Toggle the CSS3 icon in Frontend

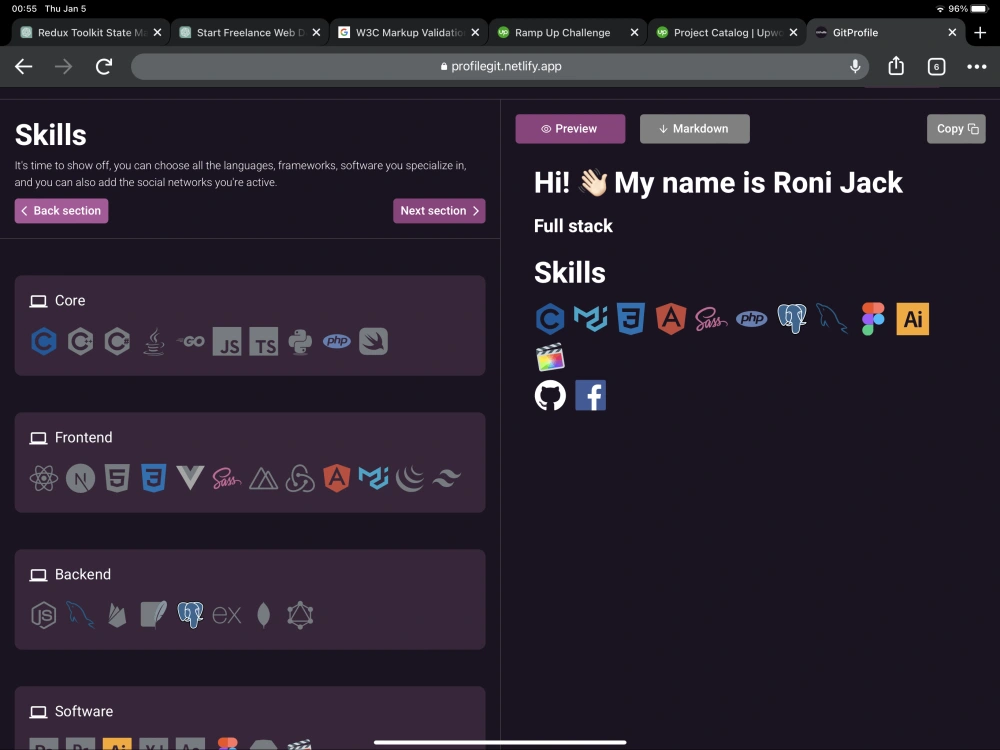tap(154, 478)
